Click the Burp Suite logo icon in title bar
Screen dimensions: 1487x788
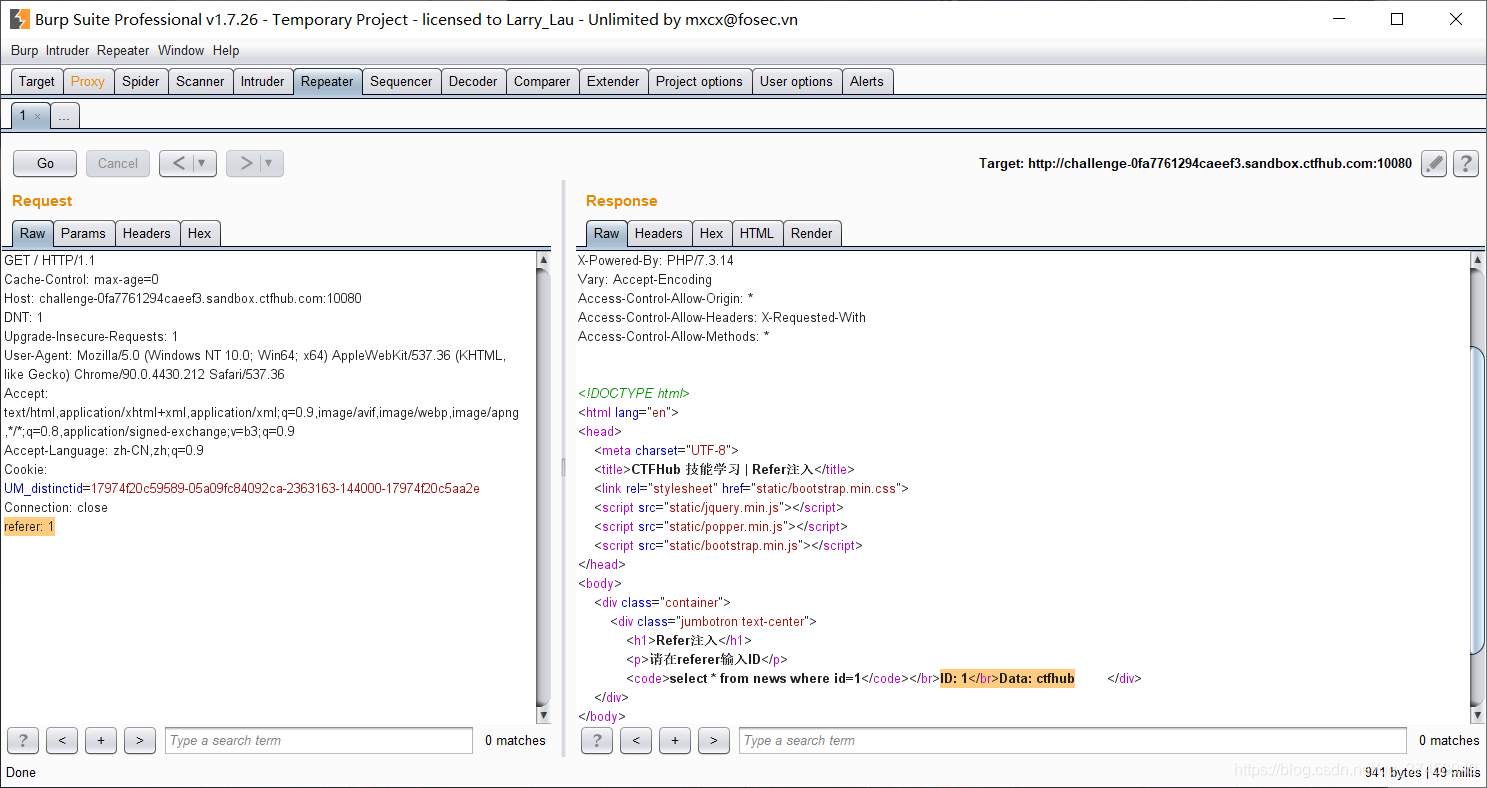point(19,19)
